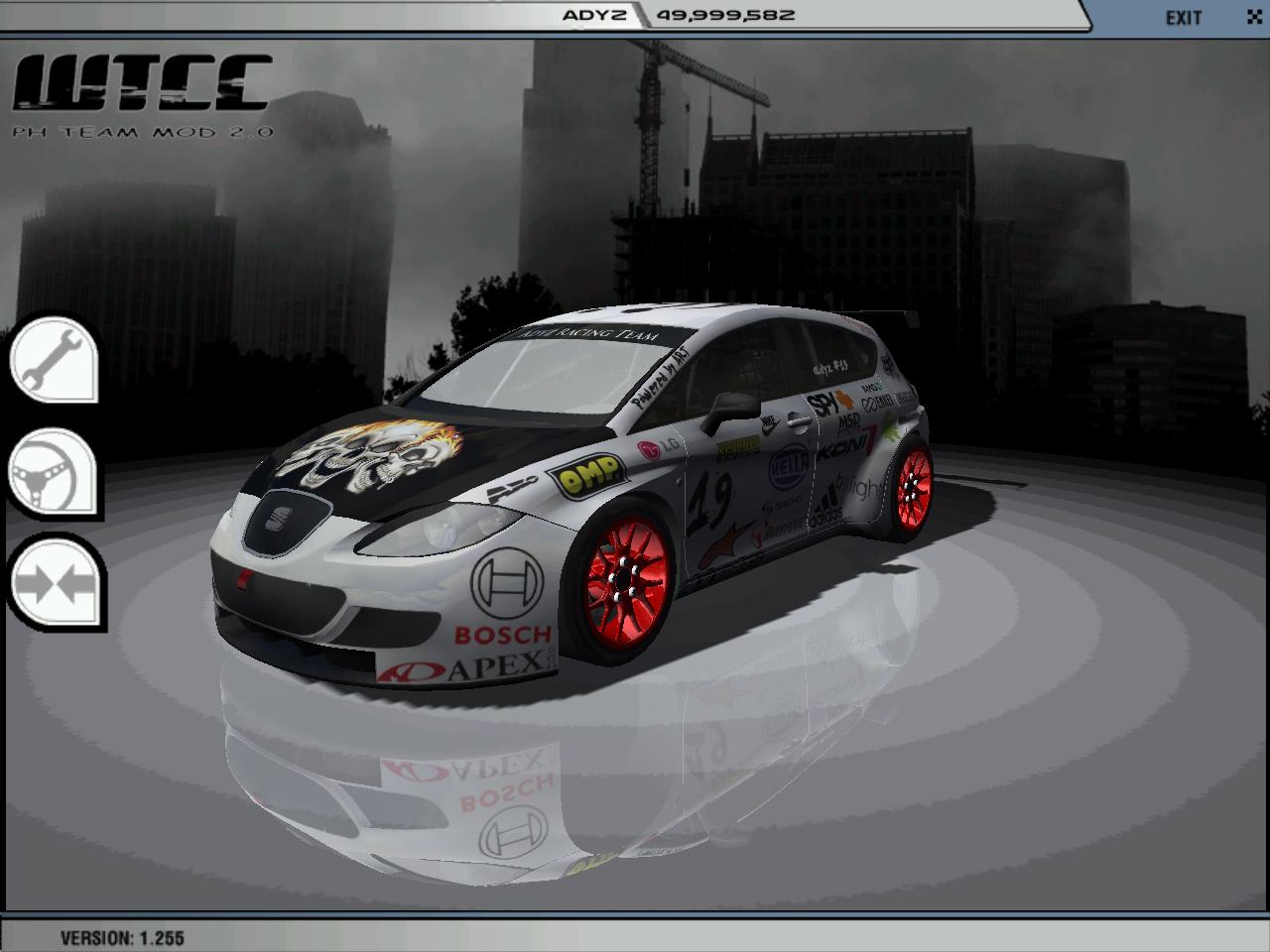Click the credits value 49,999,582
Image resolution: width=1270 pixels, height=952 pixels.
pyautogui.click(x=725, y=15)
